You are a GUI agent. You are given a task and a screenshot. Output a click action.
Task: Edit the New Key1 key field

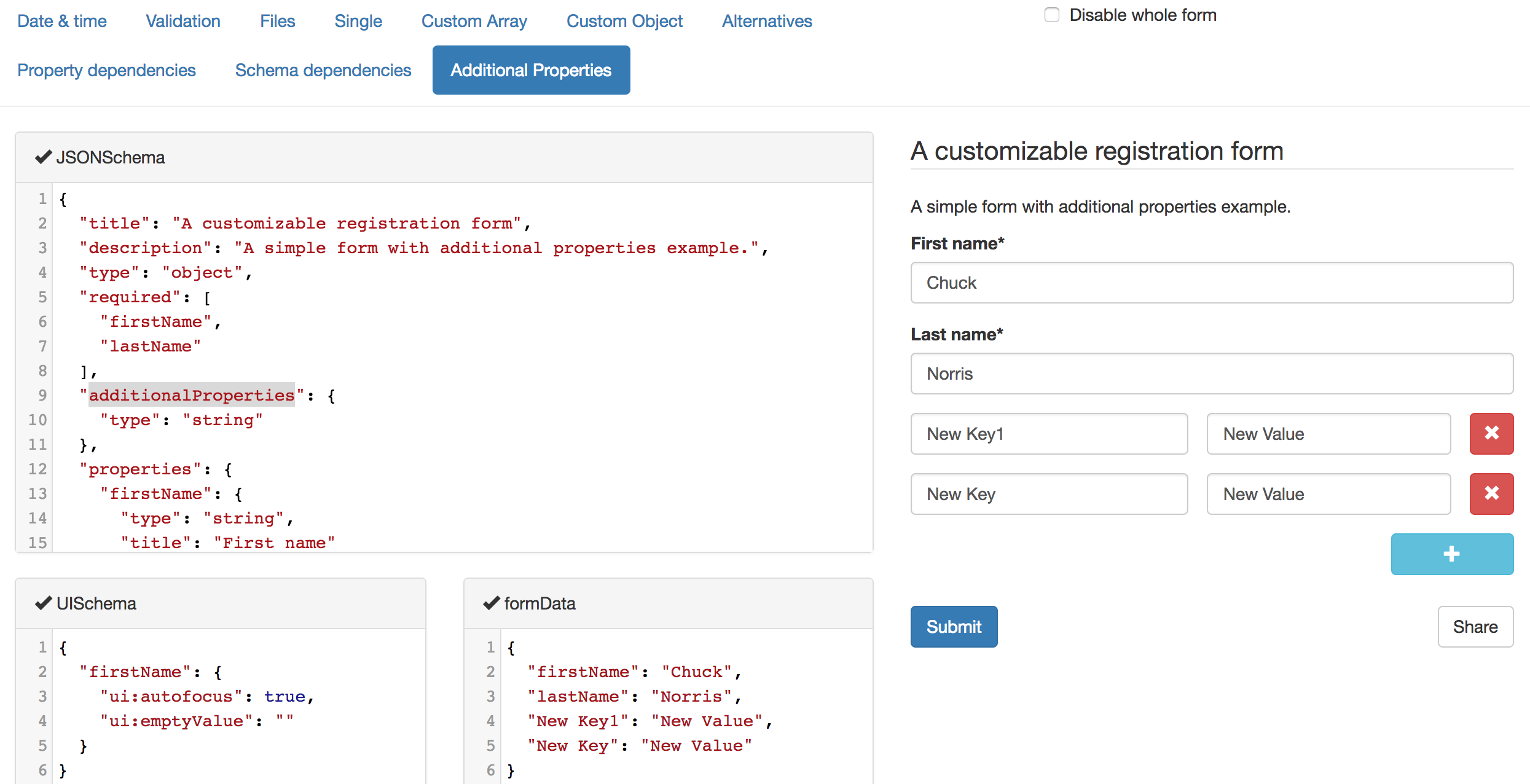point(1048,434)
